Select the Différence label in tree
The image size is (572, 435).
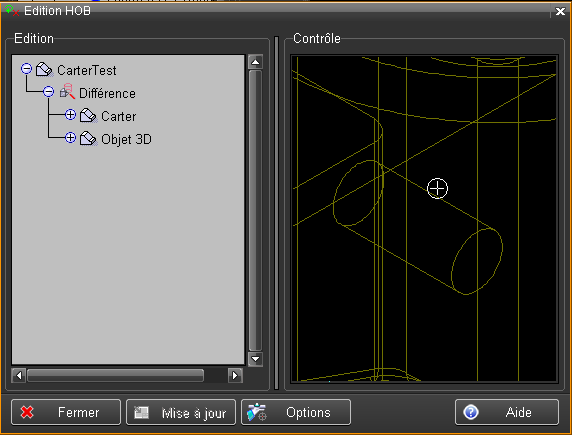coord(107,93)
